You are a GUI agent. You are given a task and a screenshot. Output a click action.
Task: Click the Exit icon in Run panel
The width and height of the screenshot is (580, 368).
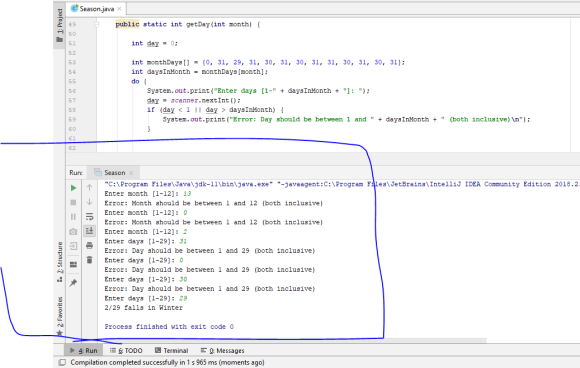point(73,246)
